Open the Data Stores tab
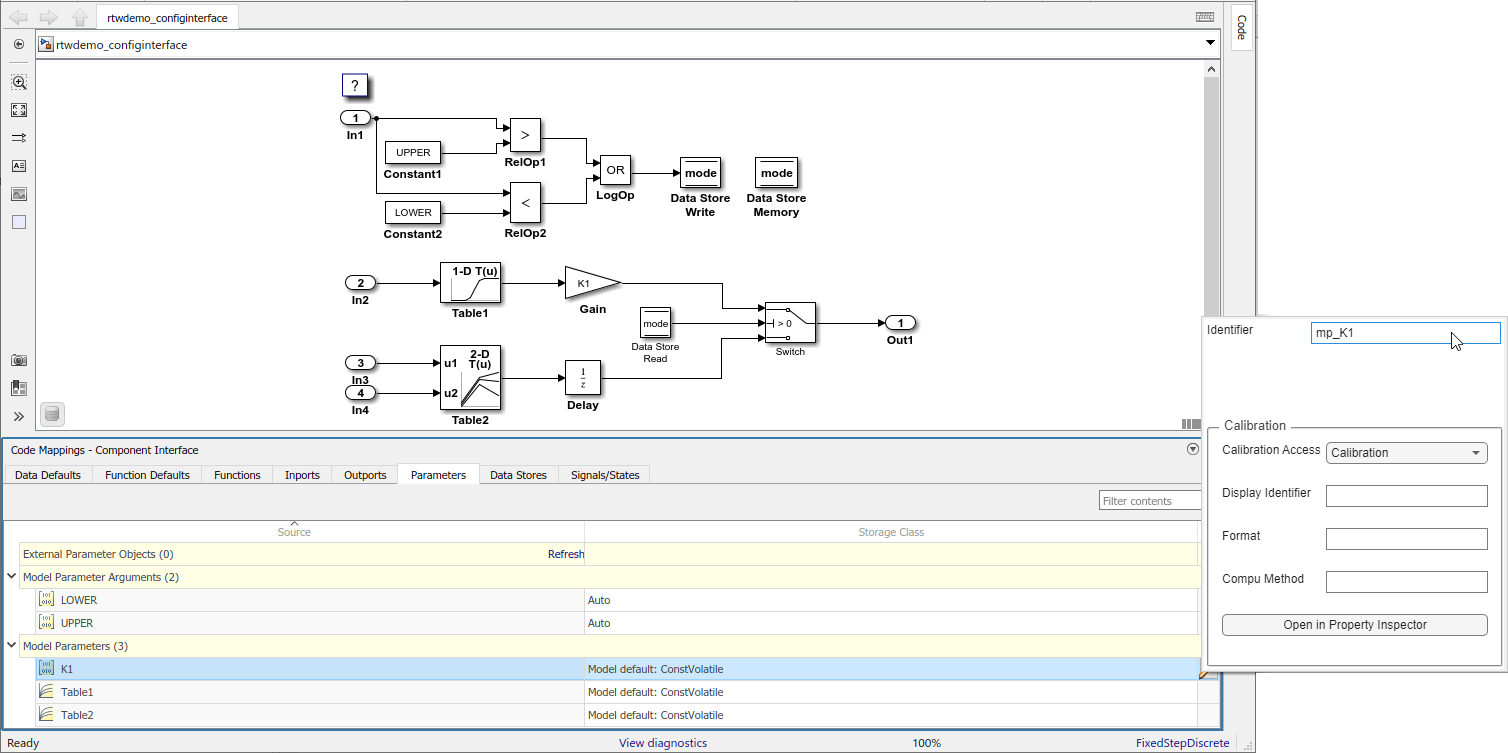The width and height of the screenshot is (1508, 753). pos(518,475)
